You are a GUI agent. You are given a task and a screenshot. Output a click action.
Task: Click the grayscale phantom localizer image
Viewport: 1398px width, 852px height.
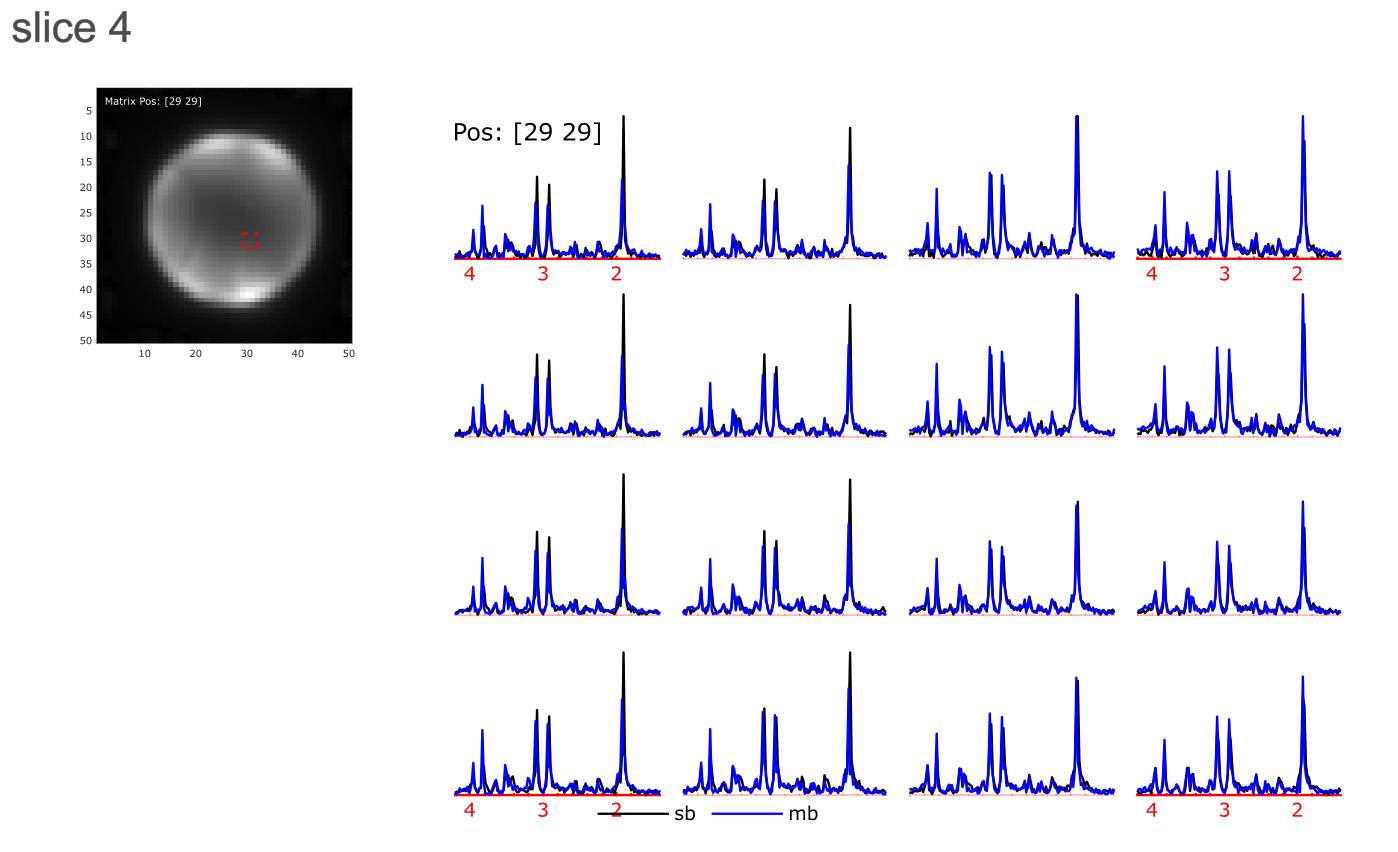coord(224,215)
